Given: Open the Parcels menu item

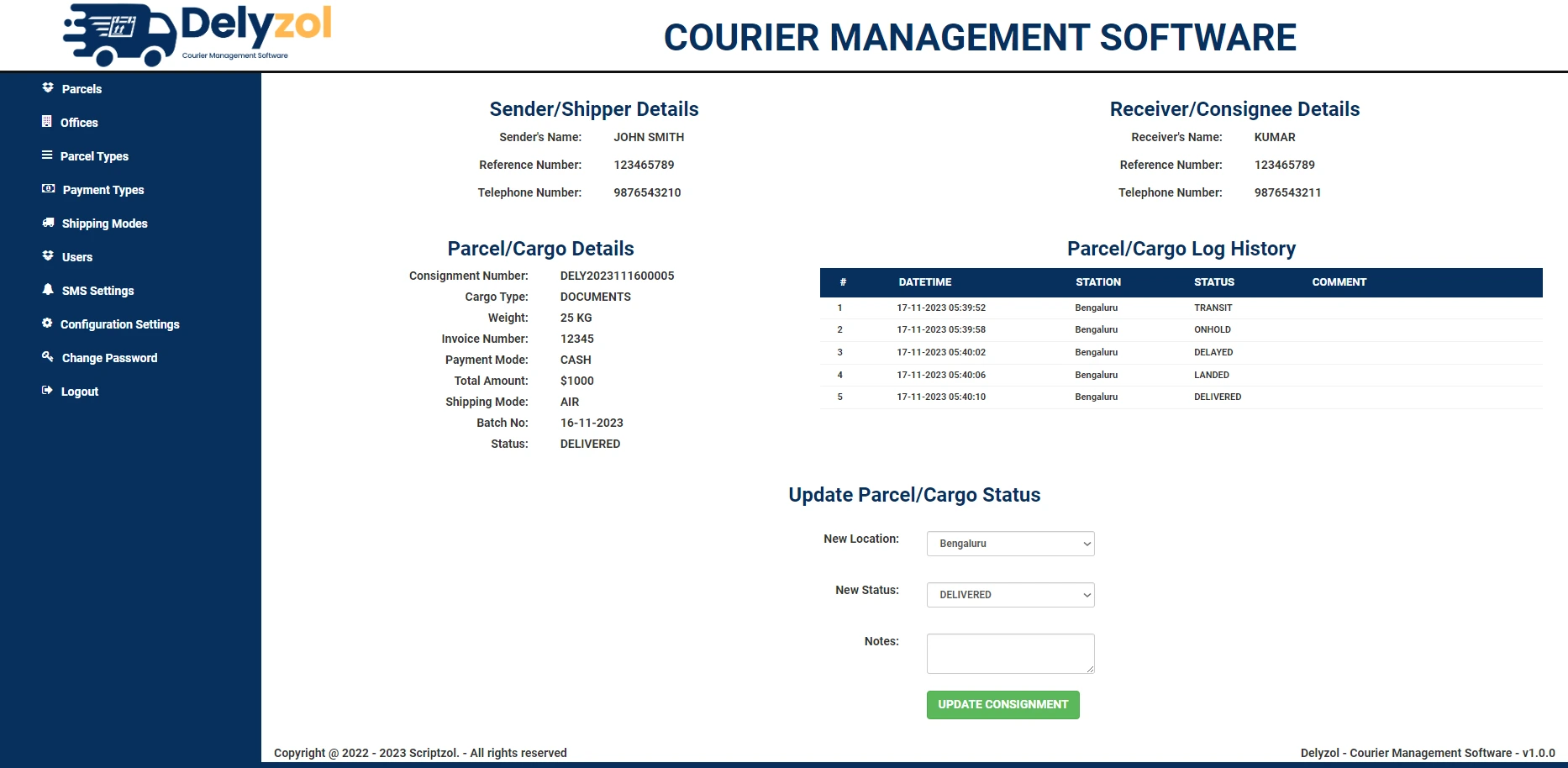Looking at the screenshot, I should [82, 89].
